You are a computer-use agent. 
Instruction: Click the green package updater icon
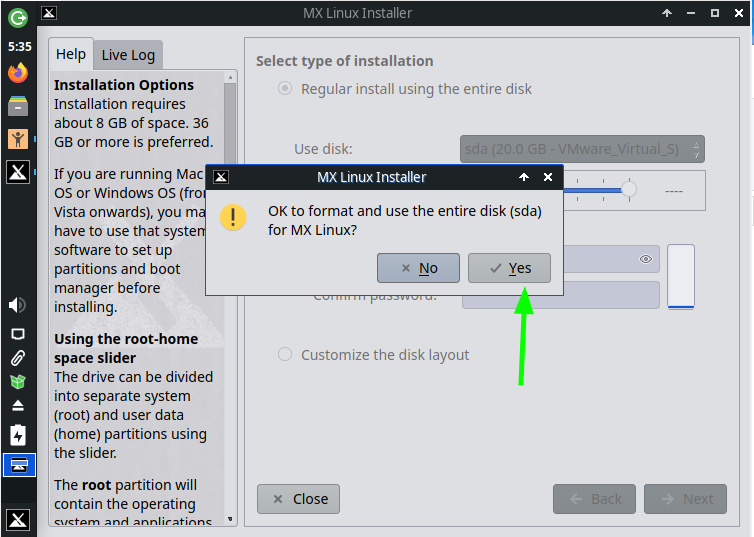click(x=18, y=382)
